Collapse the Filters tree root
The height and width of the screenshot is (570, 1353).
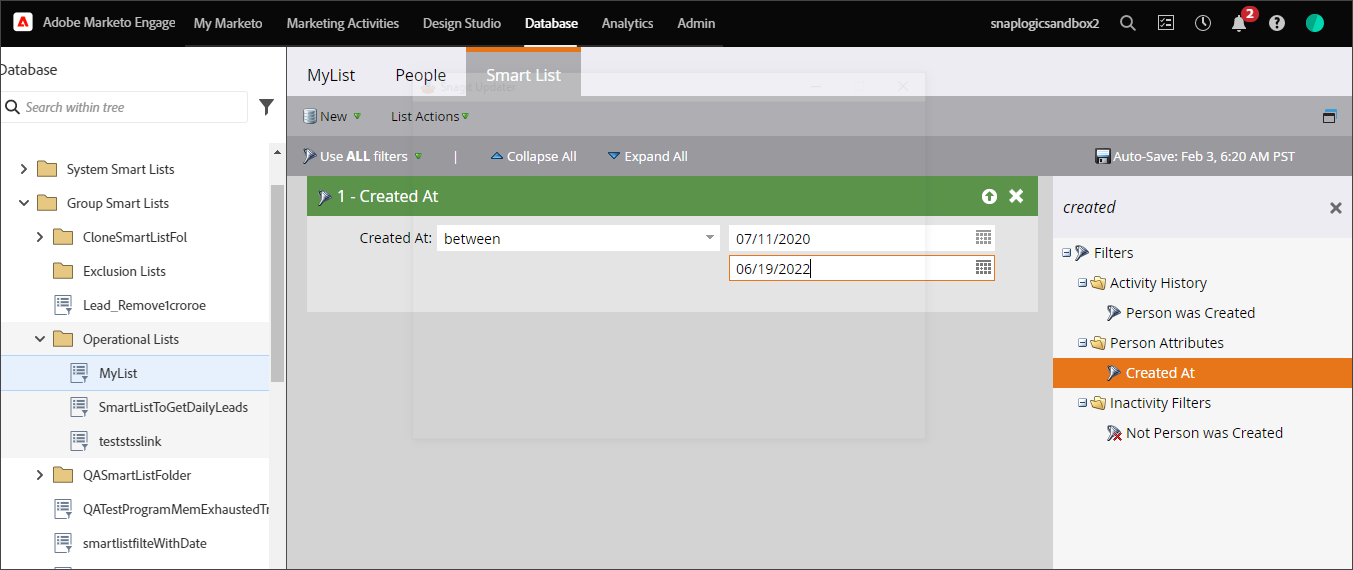pos(1066,253)
